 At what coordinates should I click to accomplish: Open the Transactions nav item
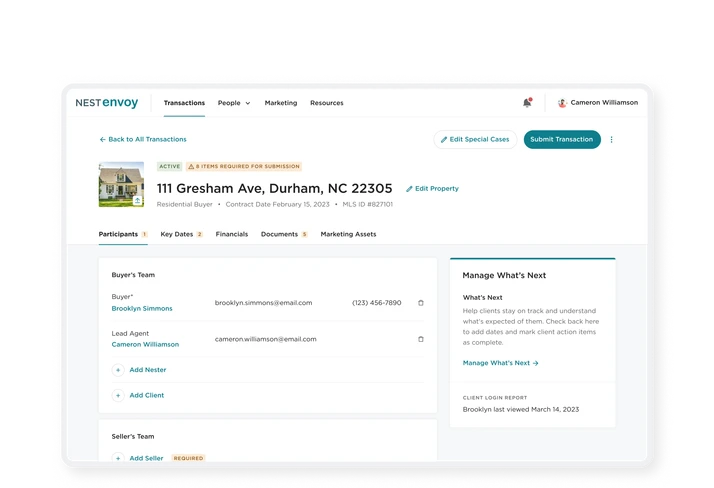(184, 103)
